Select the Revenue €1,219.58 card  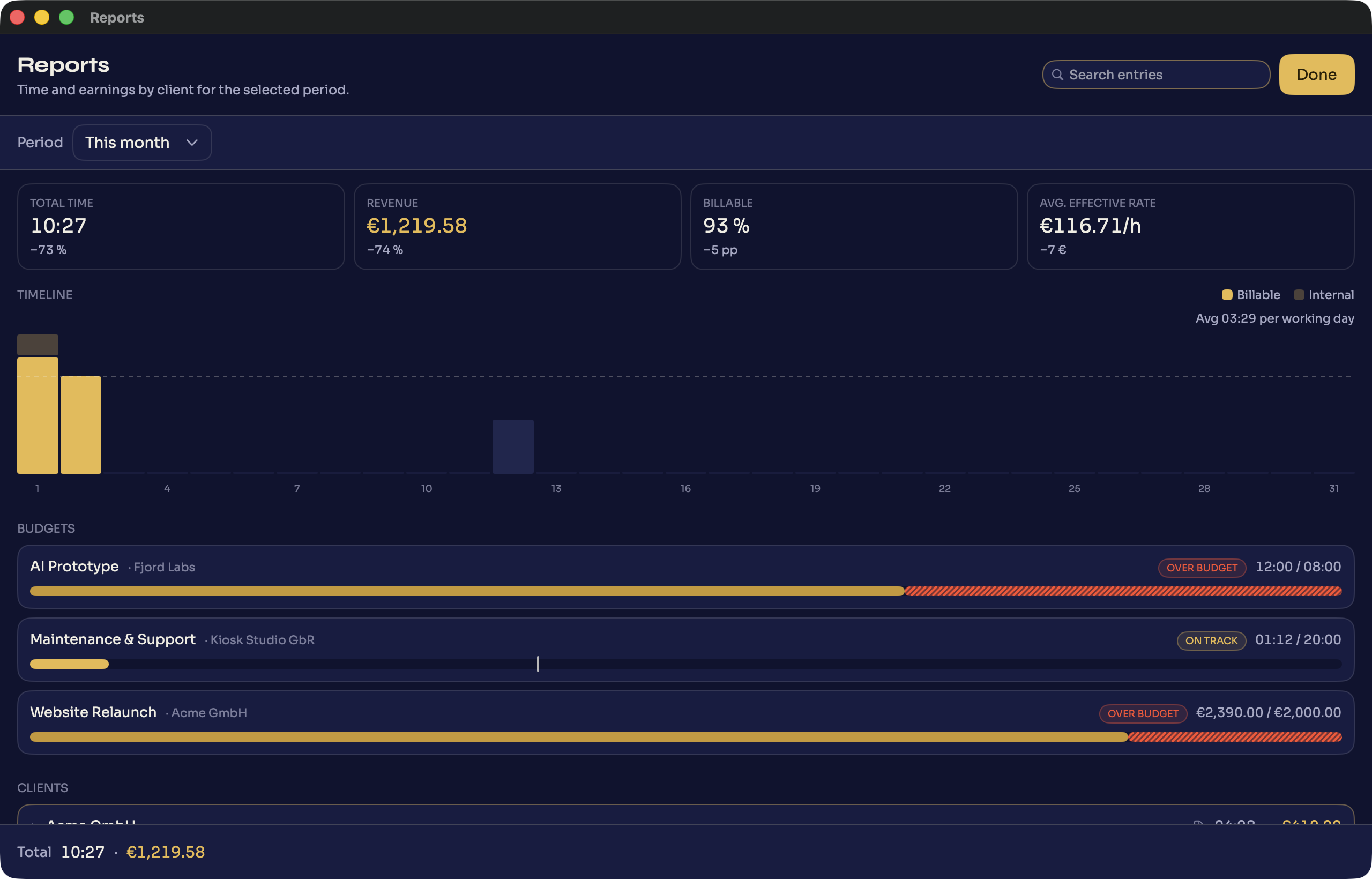[x=518, y=227]
